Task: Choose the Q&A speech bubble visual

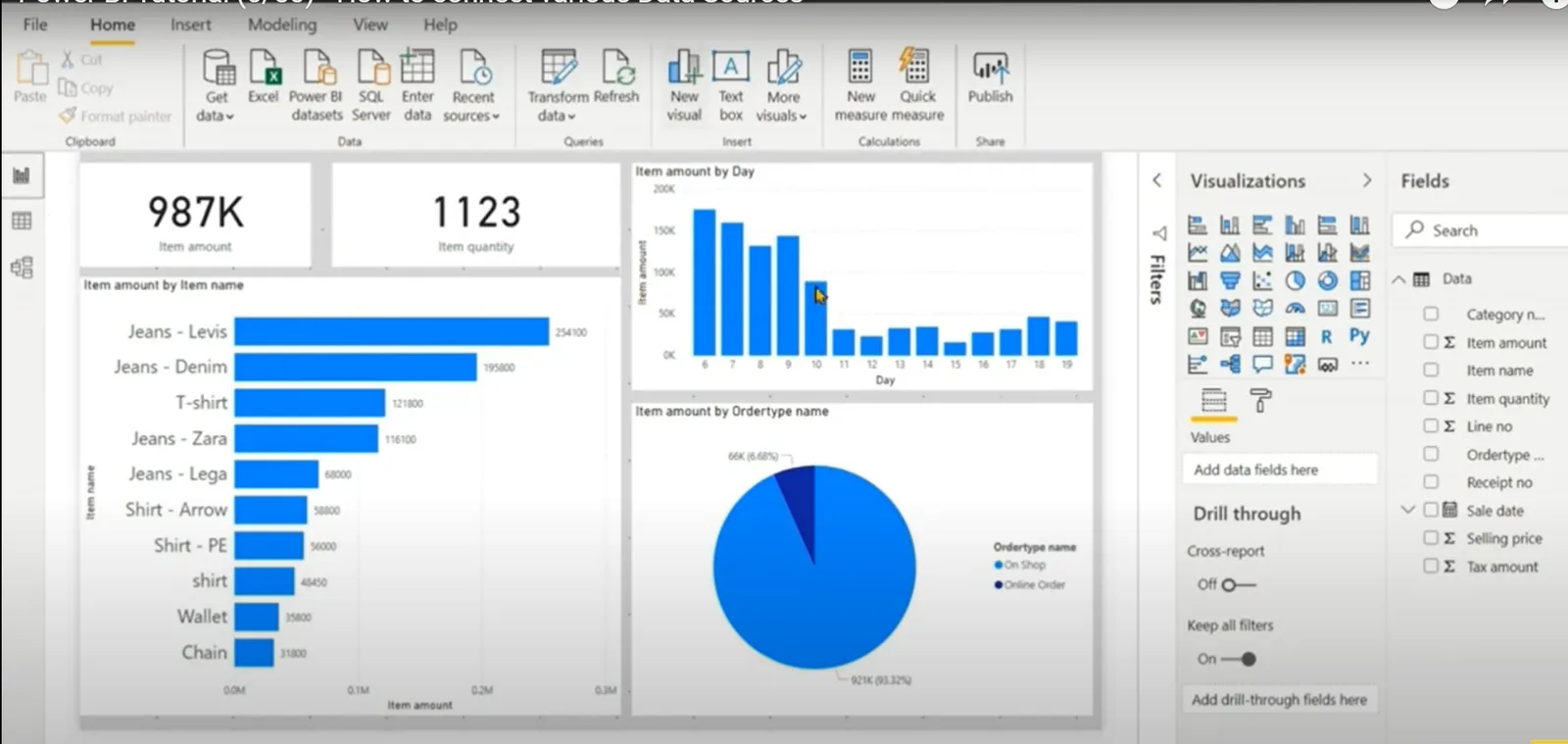Action: (1262, 365)
